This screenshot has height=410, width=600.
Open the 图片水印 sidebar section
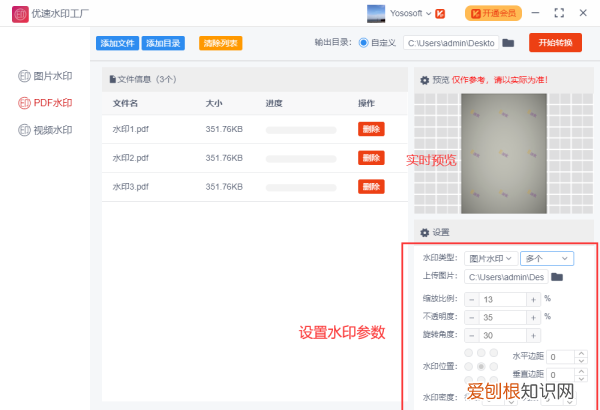[45, 76]
